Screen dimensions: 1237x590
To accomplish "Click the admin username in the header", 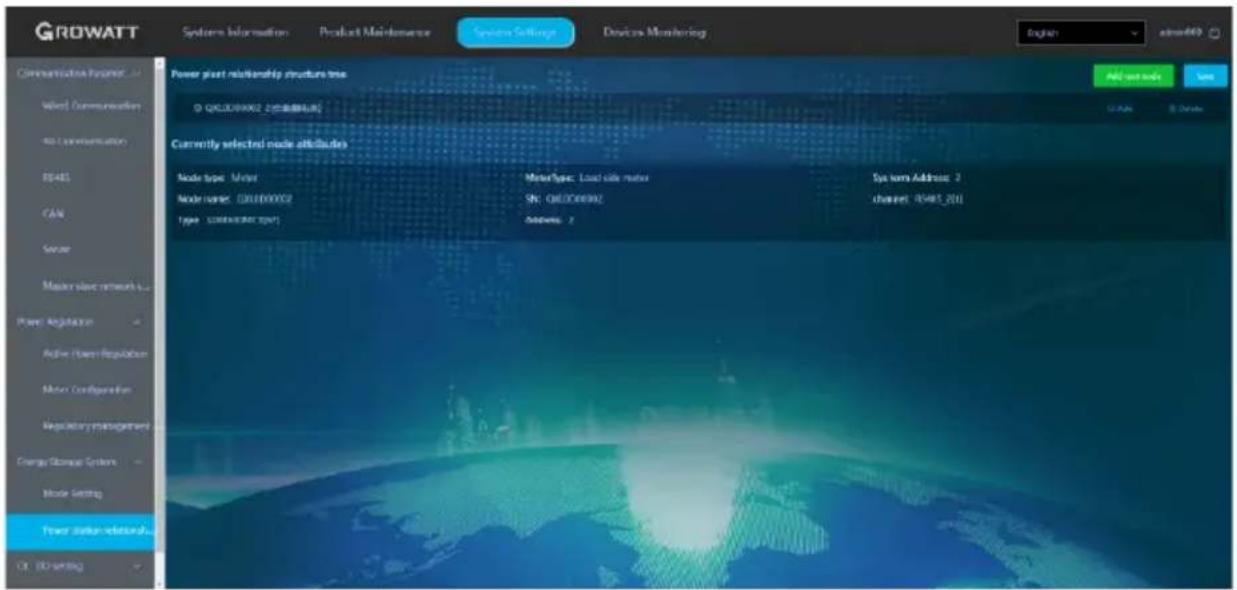I will pyautogui.click(x=1181, y=33).
